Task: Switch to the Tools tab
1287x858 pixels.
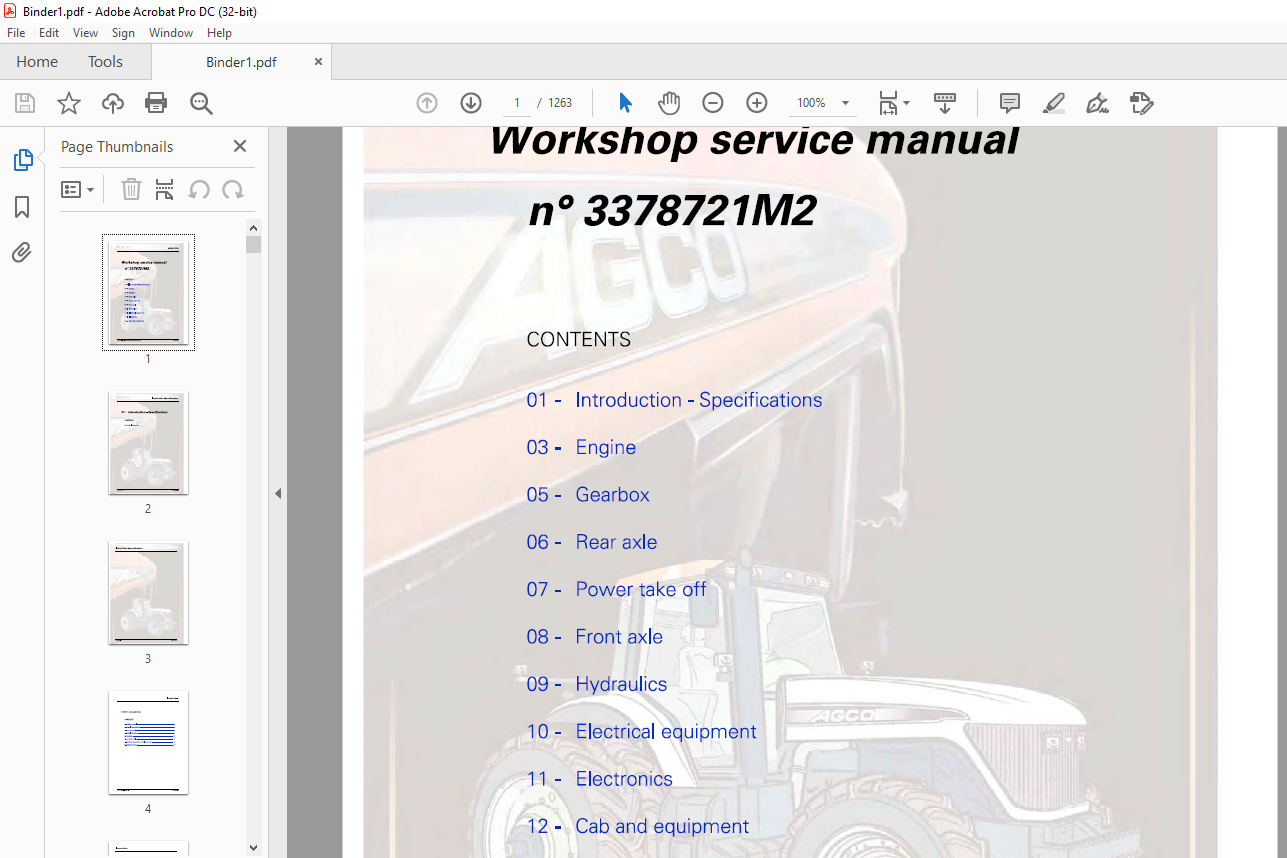Action: click(x=105, y=62)
